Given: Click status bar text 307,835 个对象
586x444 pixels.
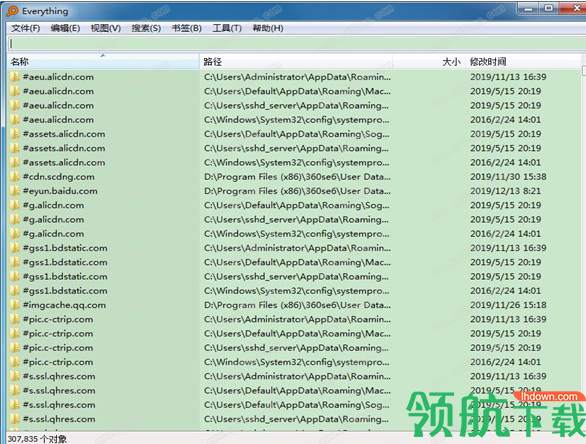Looking at the screenshot, I should pos(37,439).
